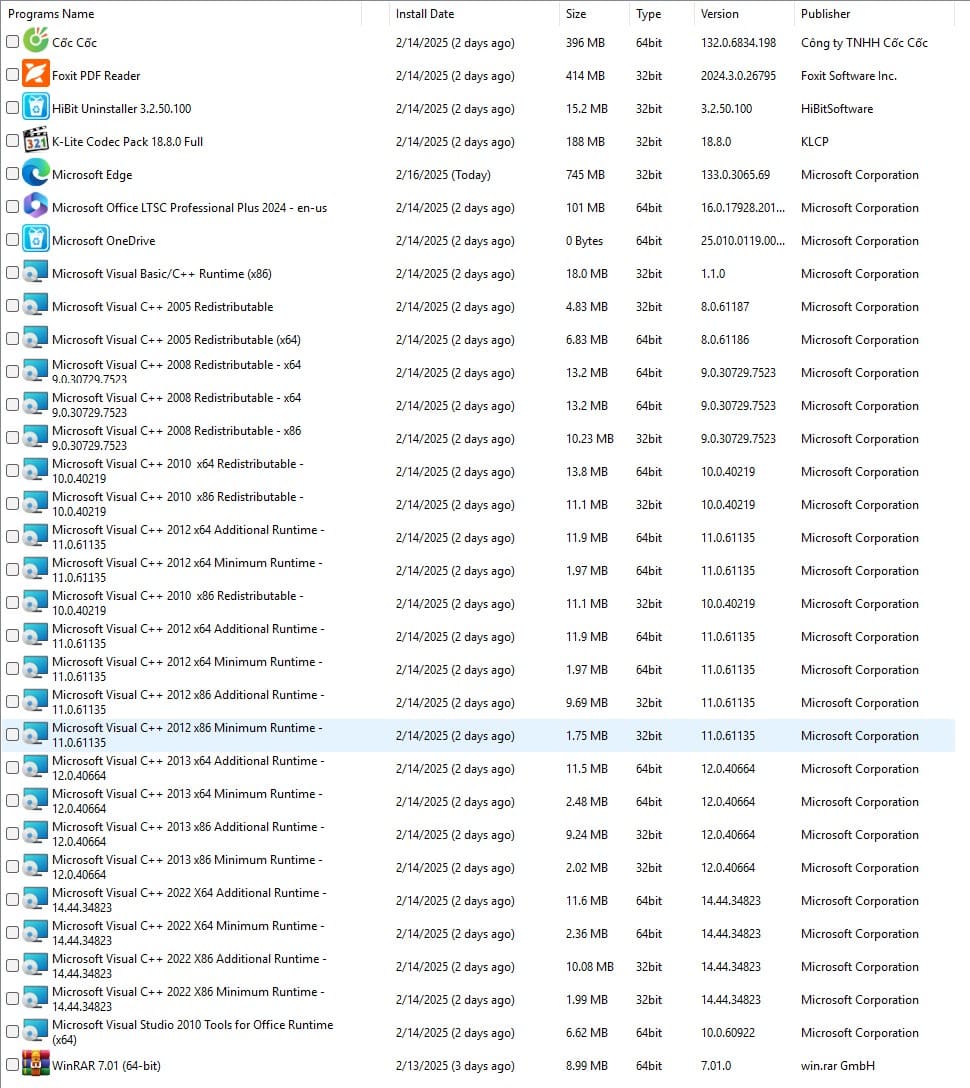Click icon of Visual C++ 2010 x64 Redistributable
The width and height of the screenshot is (970, 1088).
click(x=35, y=470)
